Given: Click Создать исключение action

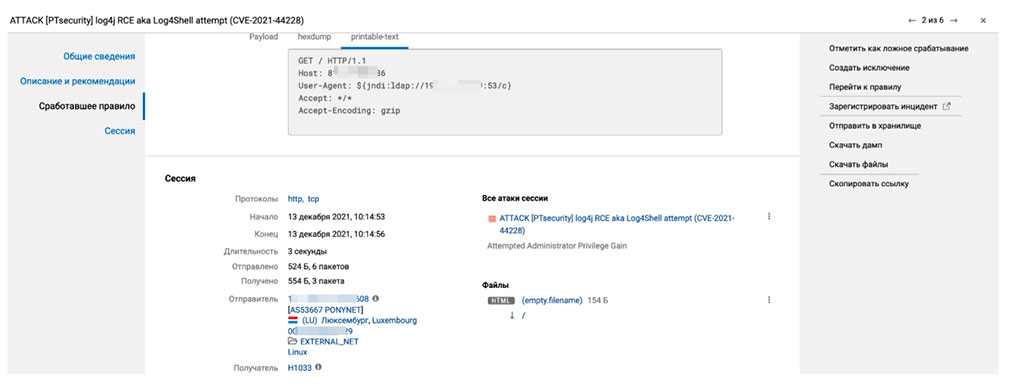Looking at the screenshot, I should tap(869, 67).
